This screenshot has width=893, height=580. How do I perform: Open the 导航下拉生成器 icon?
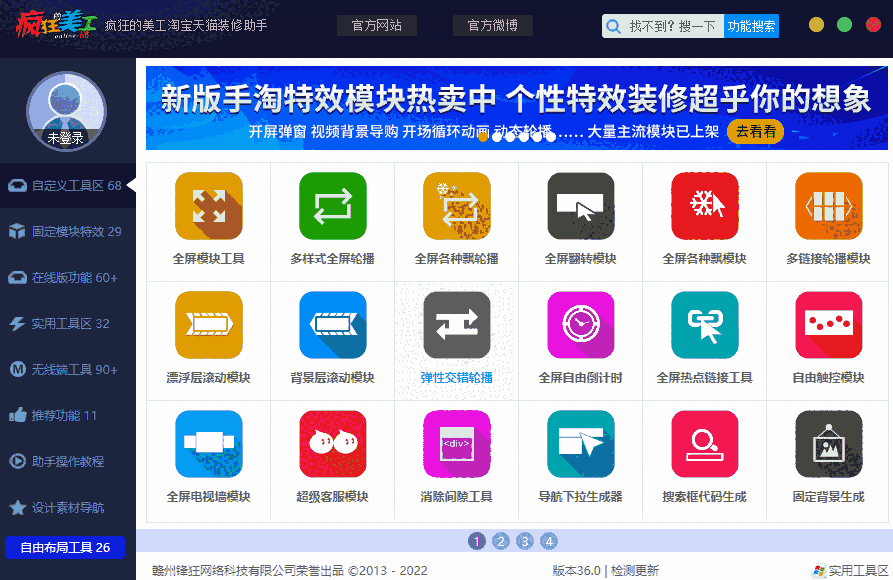[x=581, y=444]
